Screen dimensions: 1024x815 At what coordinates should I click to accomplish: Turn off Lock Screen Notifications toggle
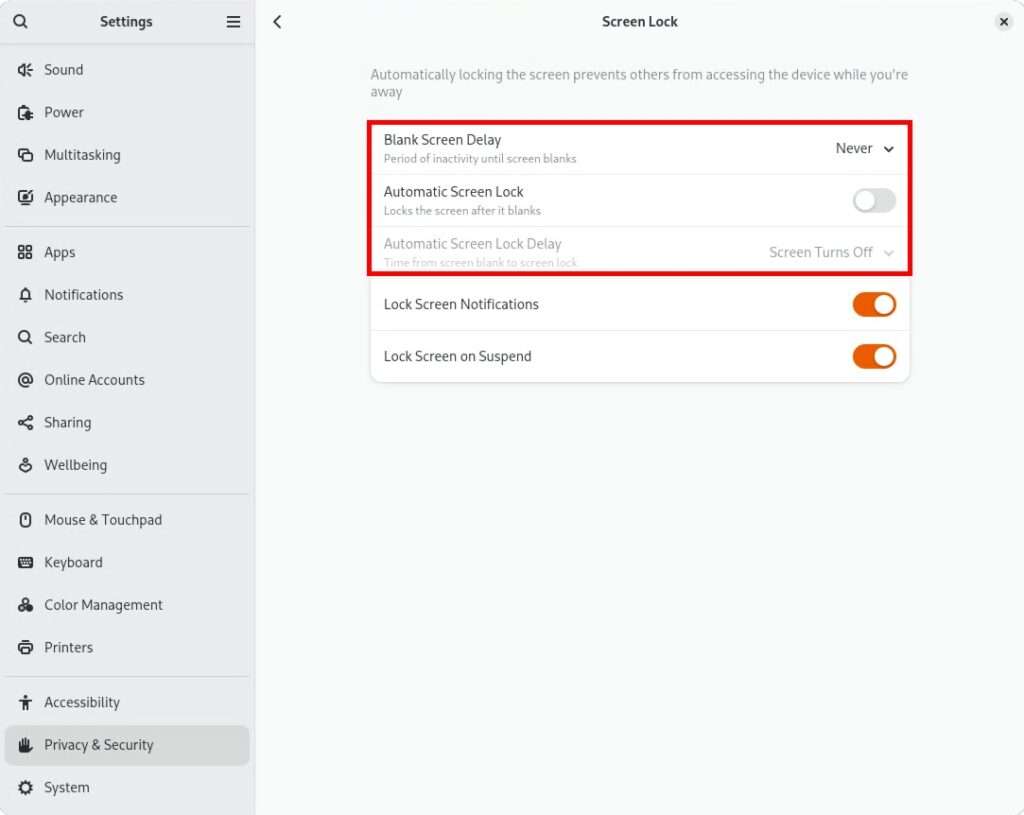873,305
